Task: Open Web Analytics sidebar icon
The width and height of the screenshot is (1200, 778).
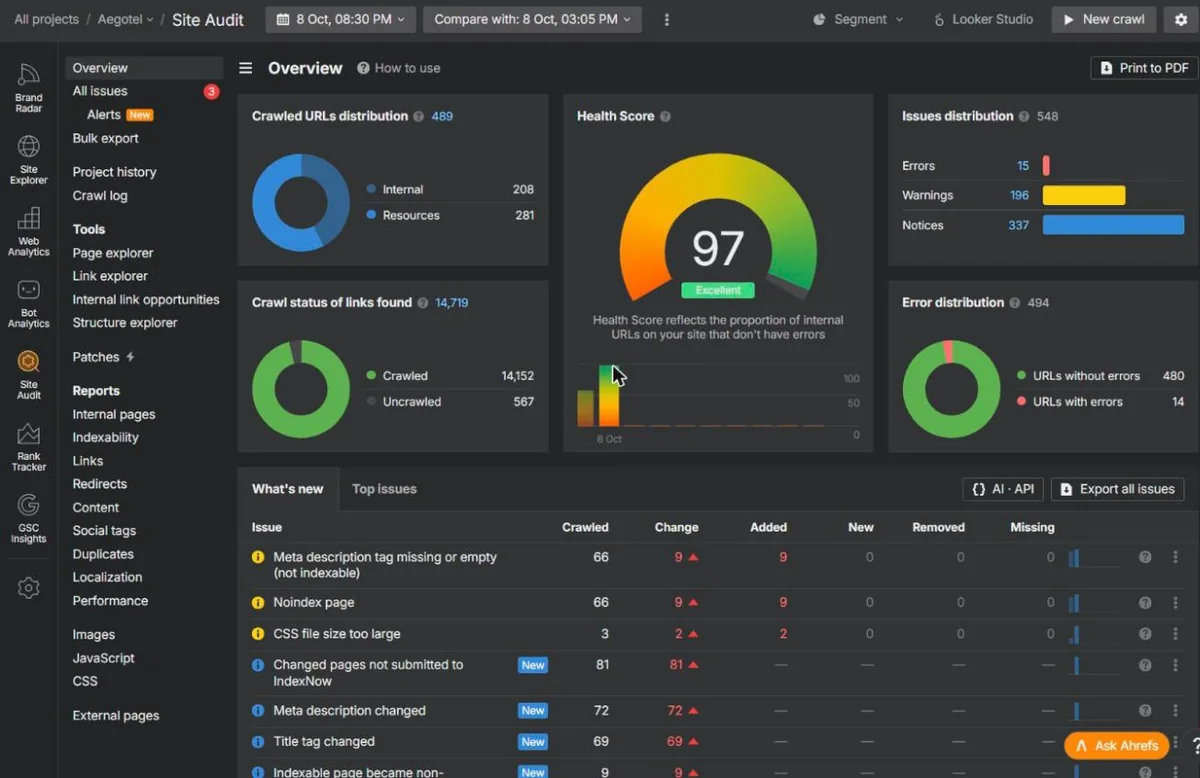Action: 28,231
